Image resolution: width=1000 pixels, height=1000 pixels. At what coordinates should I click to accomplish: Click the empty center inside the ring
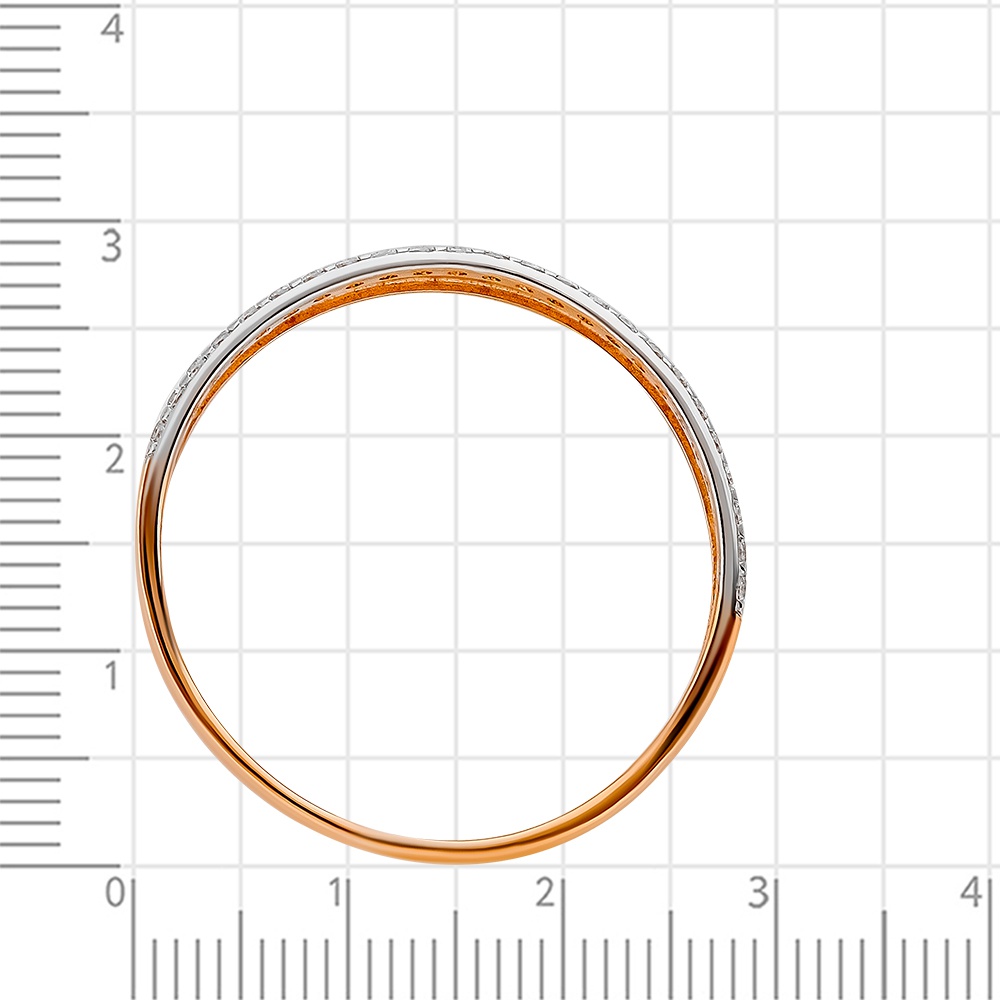click(x=440, y=560)
